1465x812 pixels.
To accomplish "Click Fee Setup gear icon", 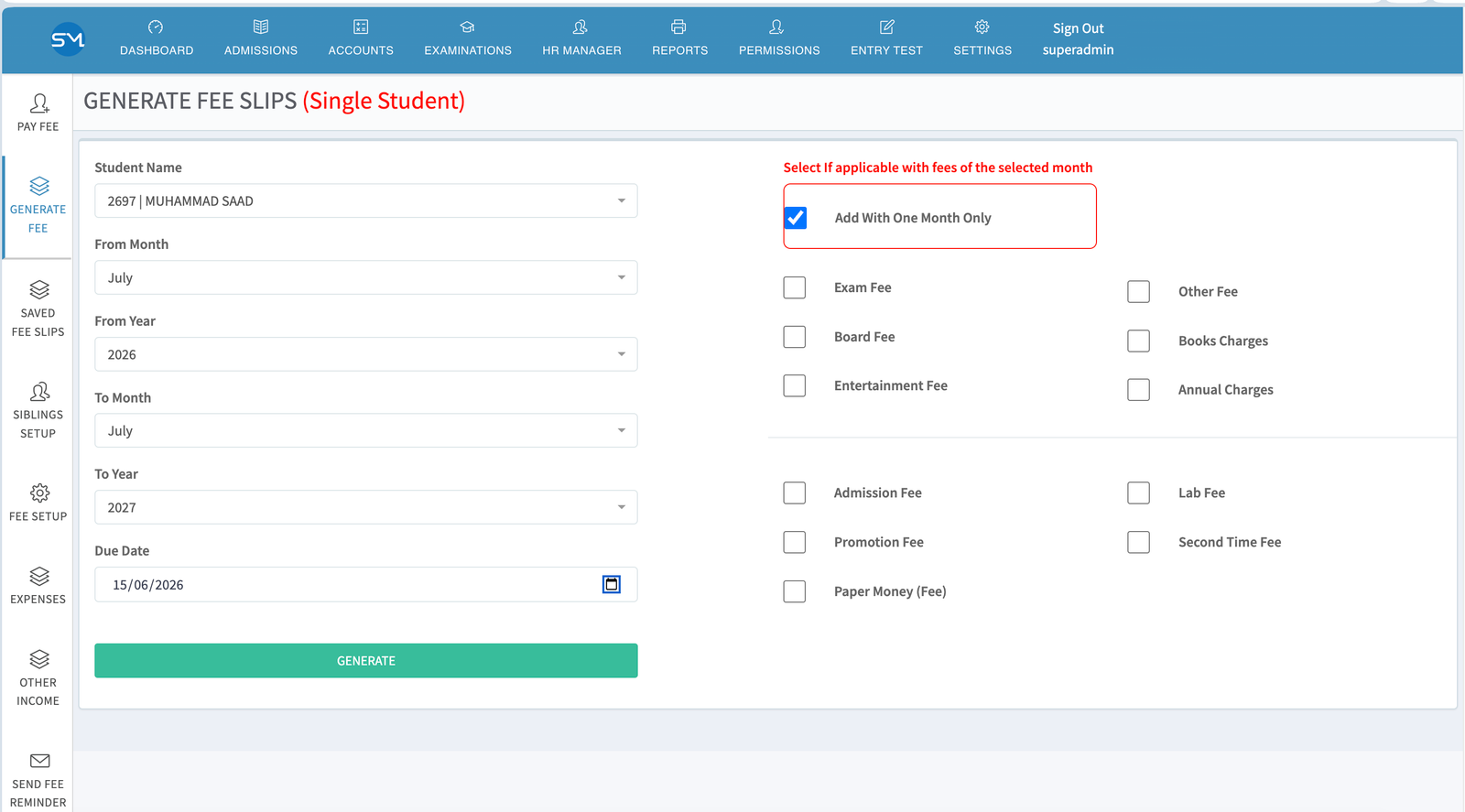I will pyautogui.click(x=39, y=493).
